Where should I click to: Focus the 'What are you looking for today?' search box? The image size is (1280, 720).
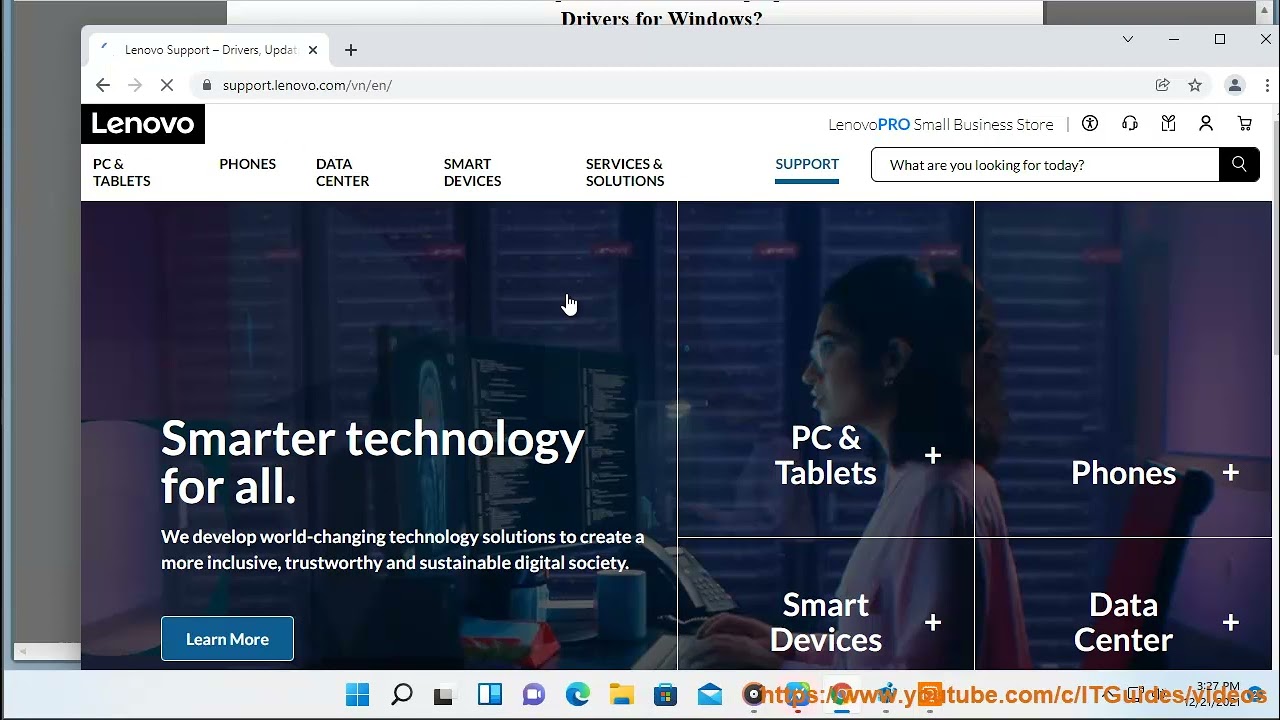(x=1045, y=165)
